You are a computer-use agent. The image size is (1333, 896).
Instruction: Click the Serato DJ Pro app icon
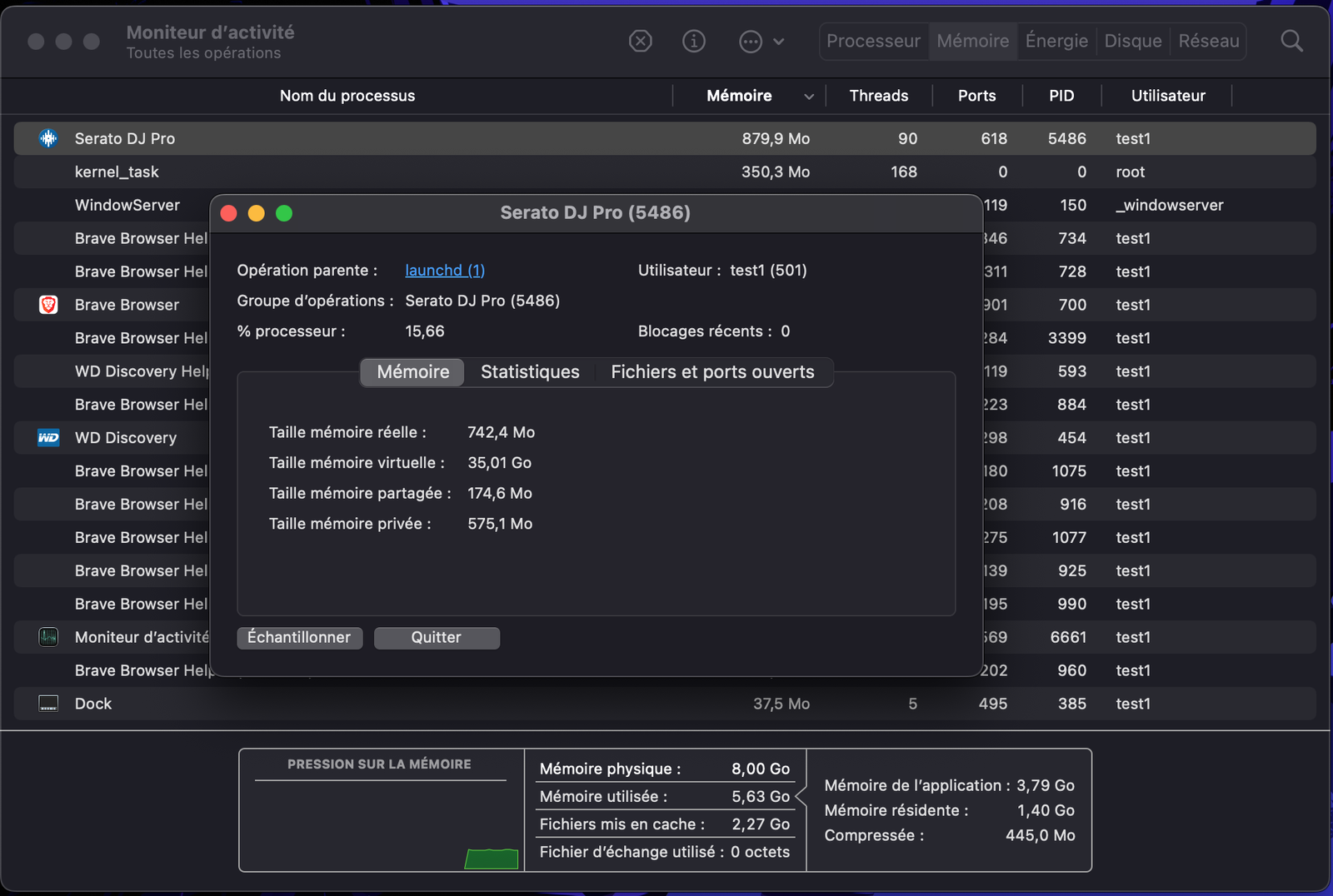point(48,138)
